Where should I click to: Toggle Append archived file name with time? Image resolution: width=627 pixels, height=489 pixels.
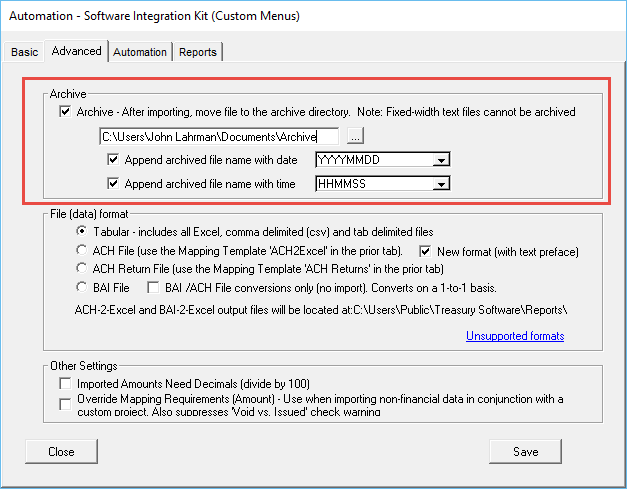(x=113, y=183)
